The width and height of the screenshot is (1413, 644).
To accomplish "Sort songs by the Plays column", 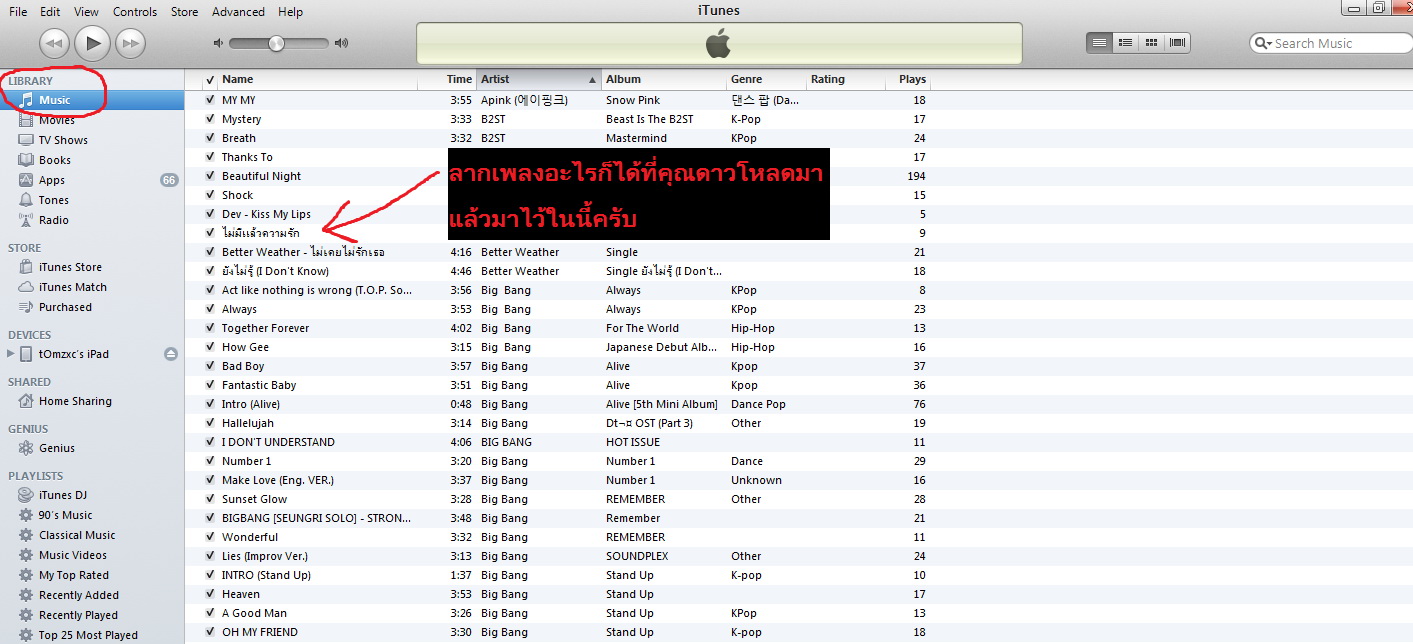I will (910, 79).
